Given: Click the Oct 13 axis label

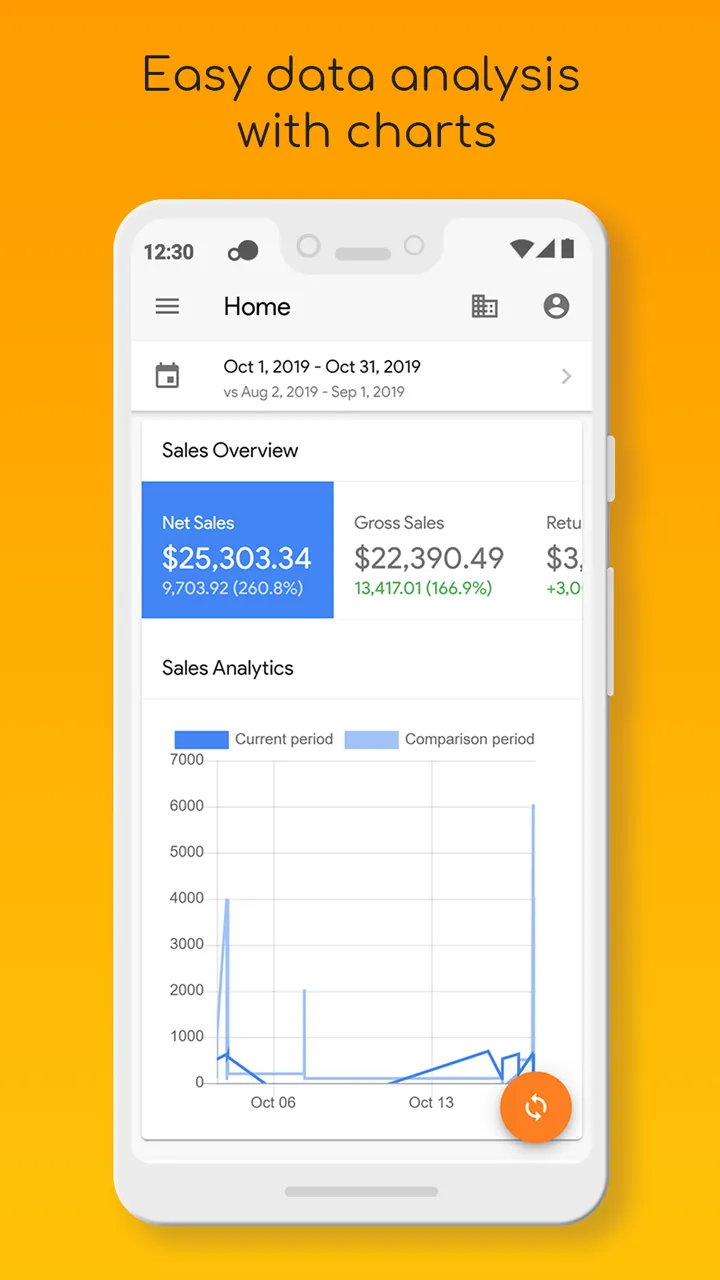Looking at the screenshot, I should tap(431, 1102).
